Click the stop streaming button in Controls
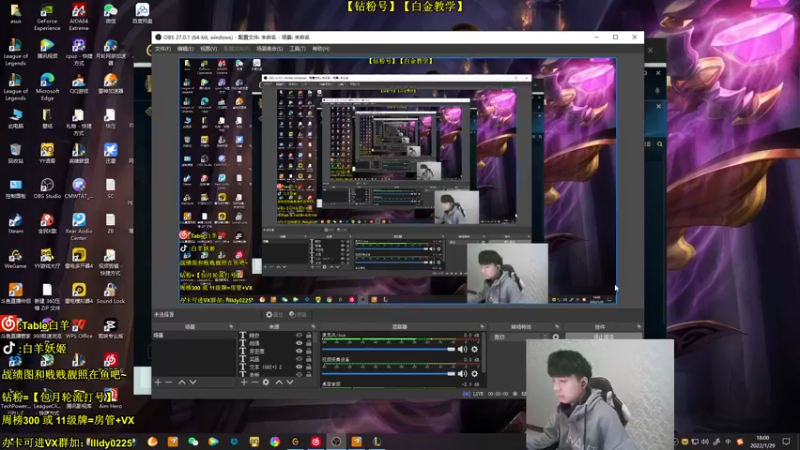This screenshot has height=450, width=800. pos(604,336)
